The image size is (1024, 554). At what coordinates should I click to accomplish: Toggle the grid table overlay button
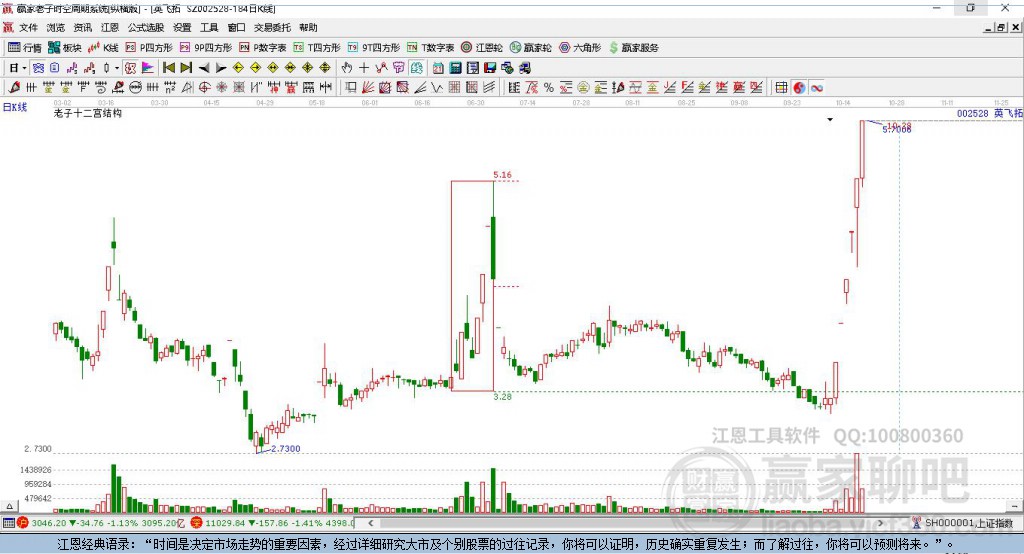781,88
